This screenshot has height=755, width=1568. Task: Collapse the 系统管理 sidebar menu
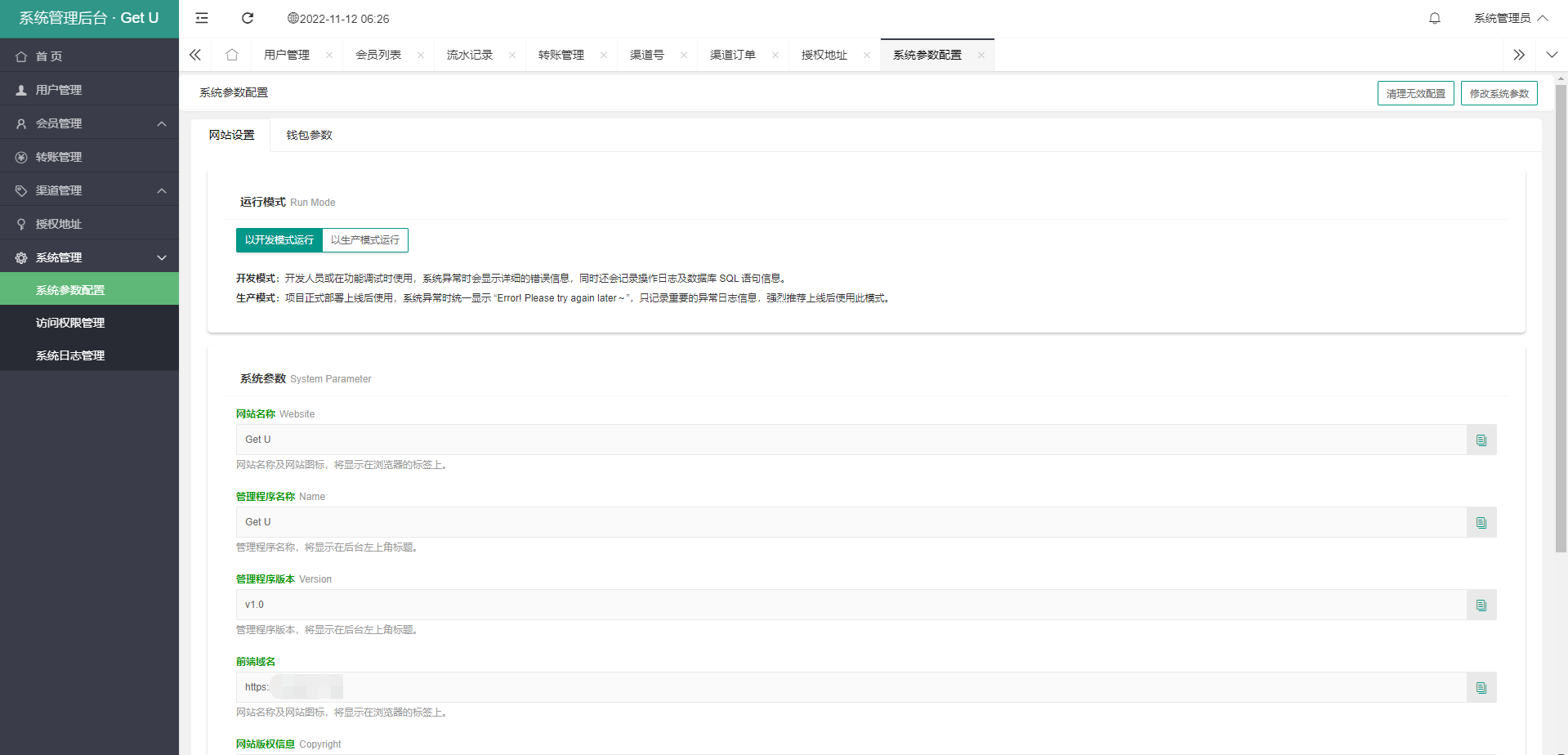click(x=89, y=257)
